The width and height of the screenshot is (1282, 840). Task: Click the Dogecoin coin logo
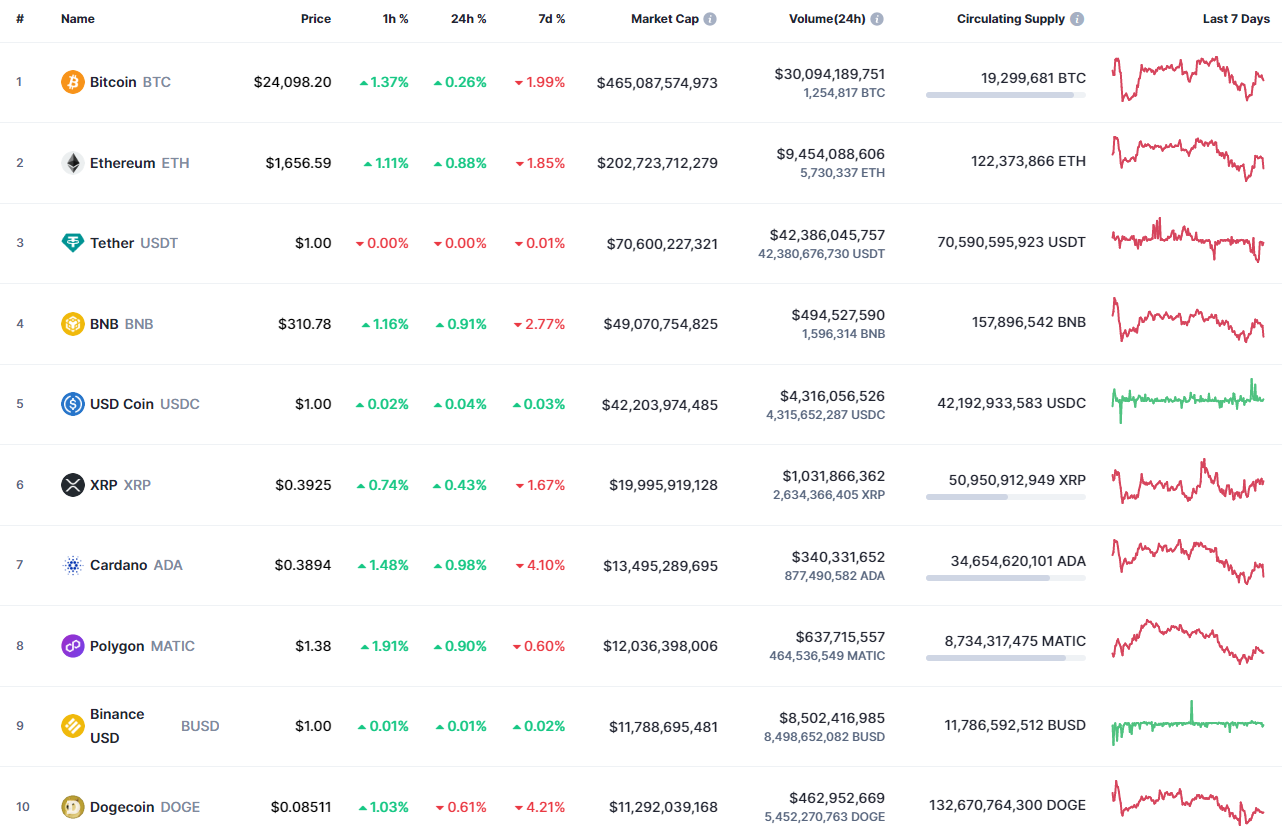tap(71, 806)
